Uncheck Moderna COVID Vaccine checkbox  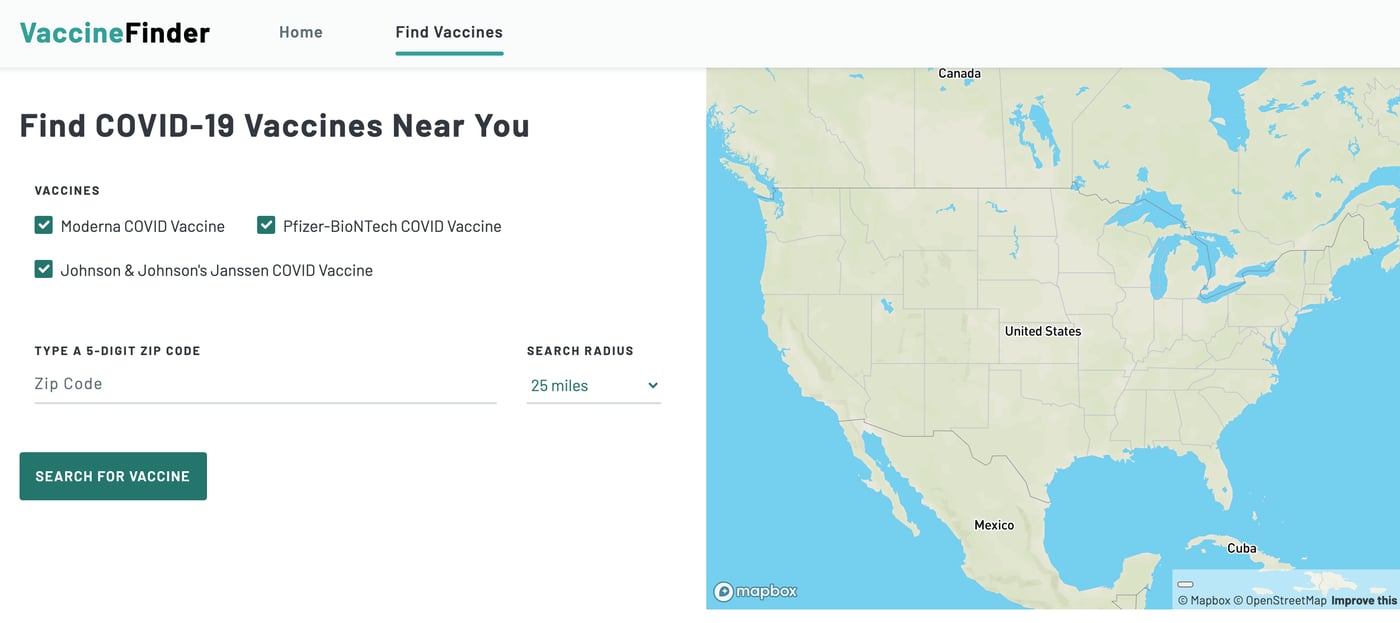(x=44, y=225)
